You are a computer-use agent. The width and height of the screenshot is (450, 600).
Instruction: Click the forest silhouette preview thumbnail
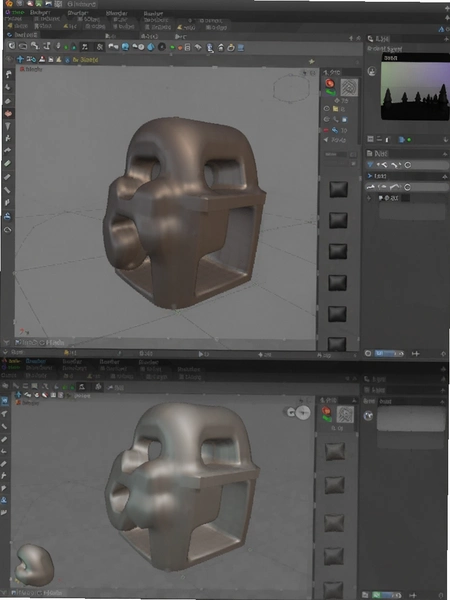pyautogui.click(x=415, y=87)
